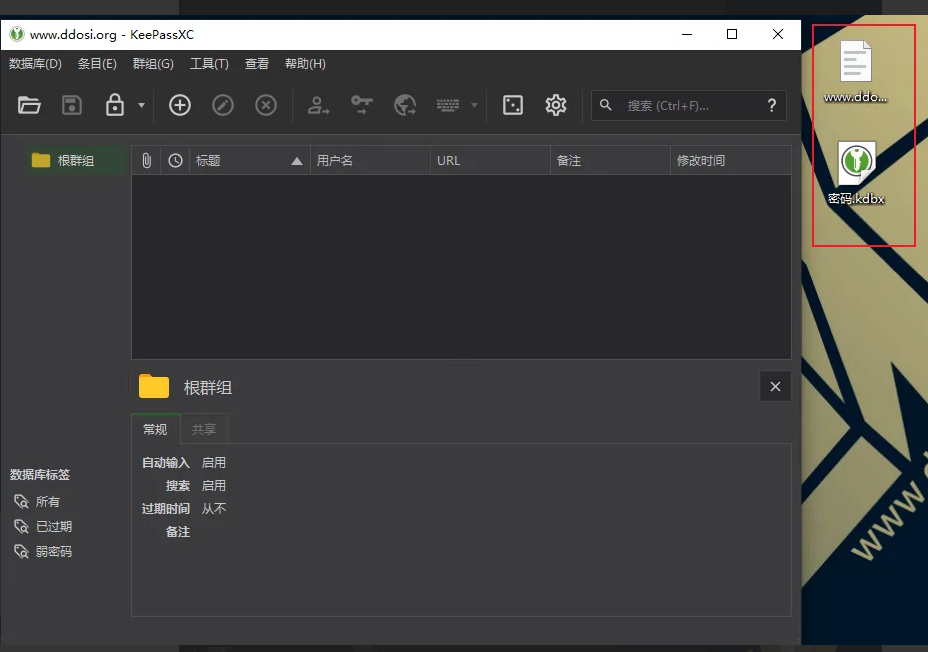Minimize the KeePassXC window

[x=687, y=34]
